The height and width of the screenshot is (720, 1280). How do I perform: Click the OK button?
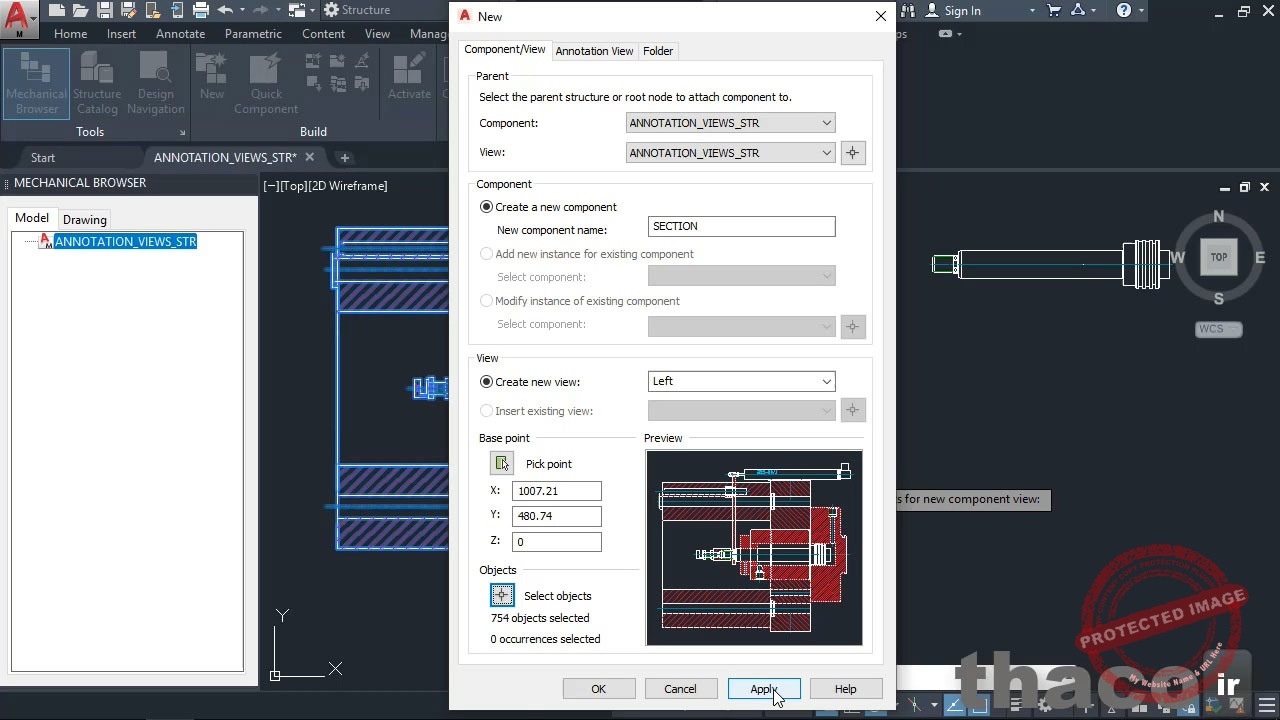598,689
